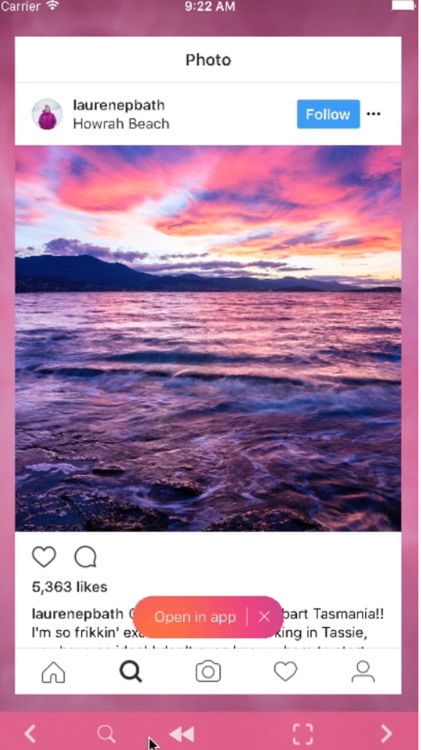Toggle fullscreen with the frame icon

click(x=303, y=733)
